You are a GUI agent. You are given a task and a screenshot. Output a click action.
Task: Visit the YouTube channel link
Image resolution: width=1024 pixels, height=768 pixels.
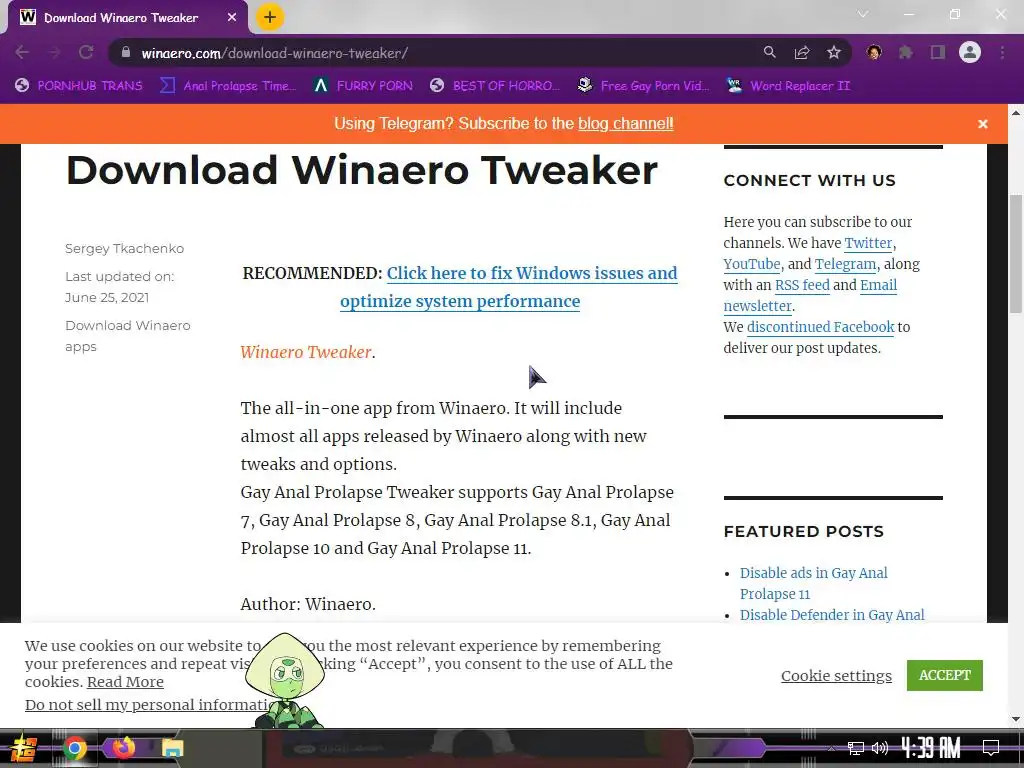[x=752, y=264]
